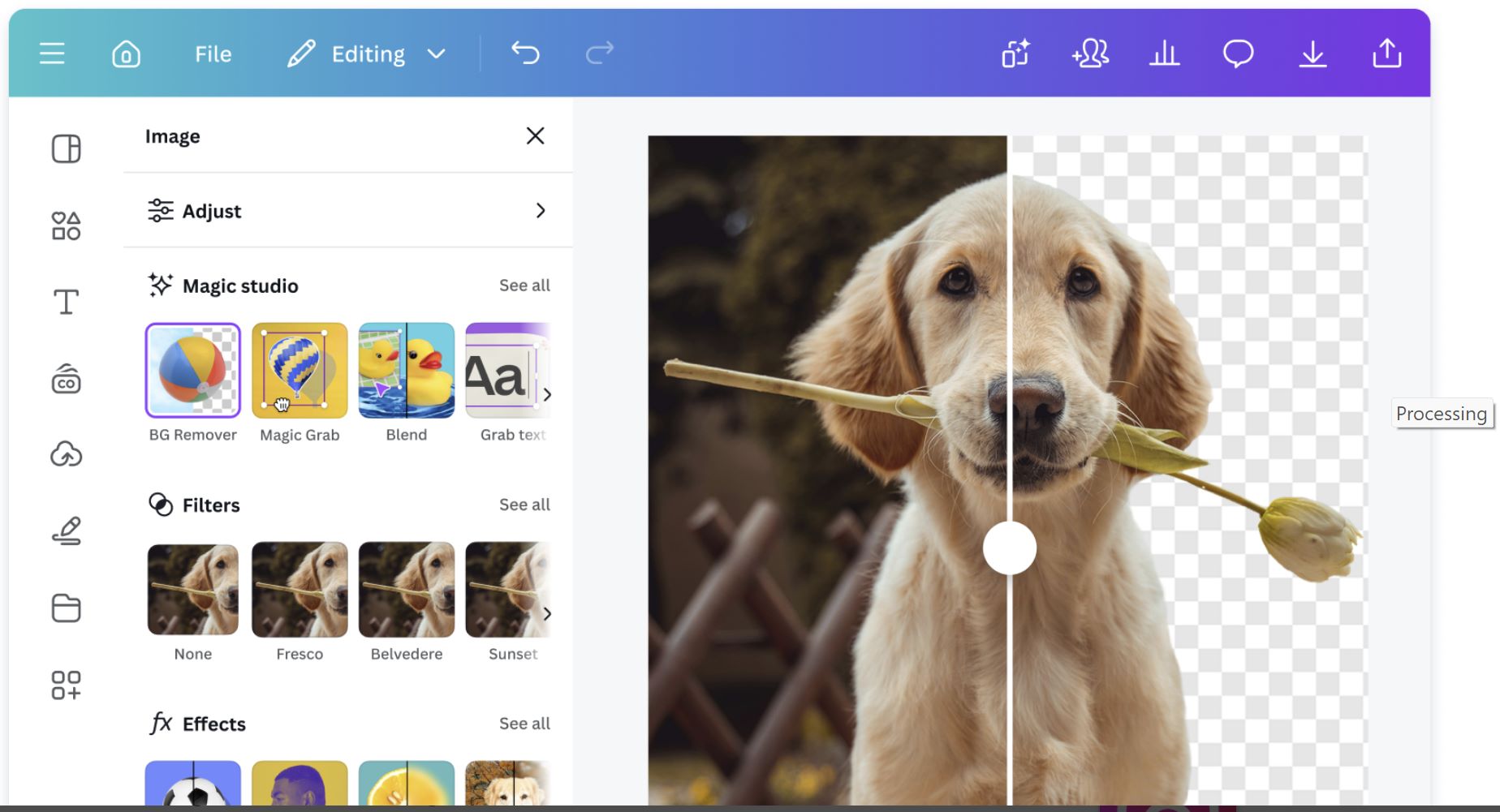1500x812 pixels.
Task: Click the undo arrow
Action: click(525, 54)
